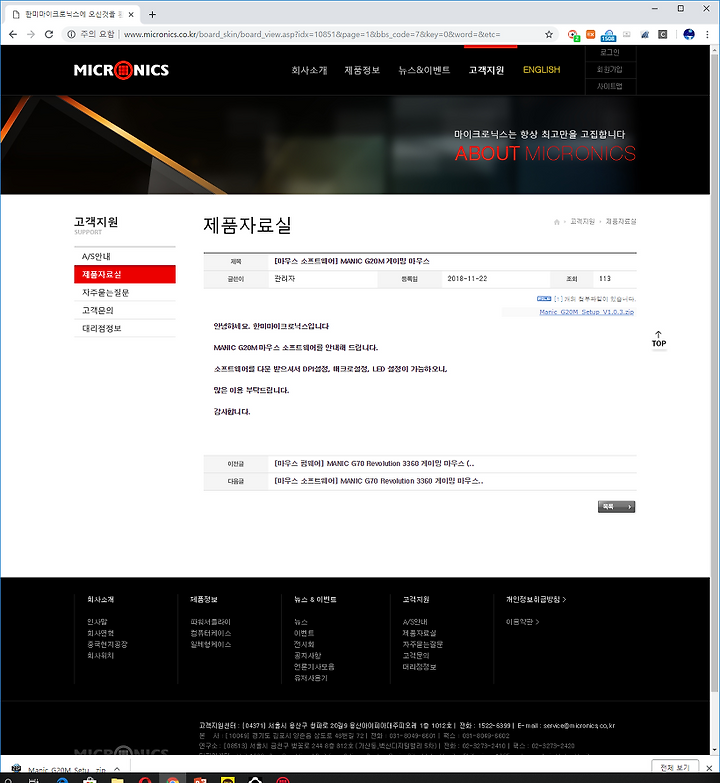The width and height of the screenshot is (720, 783).
Task: Select 제품자료실 in the sidebar
Action: pyautogui.click(x=125, y=275)
